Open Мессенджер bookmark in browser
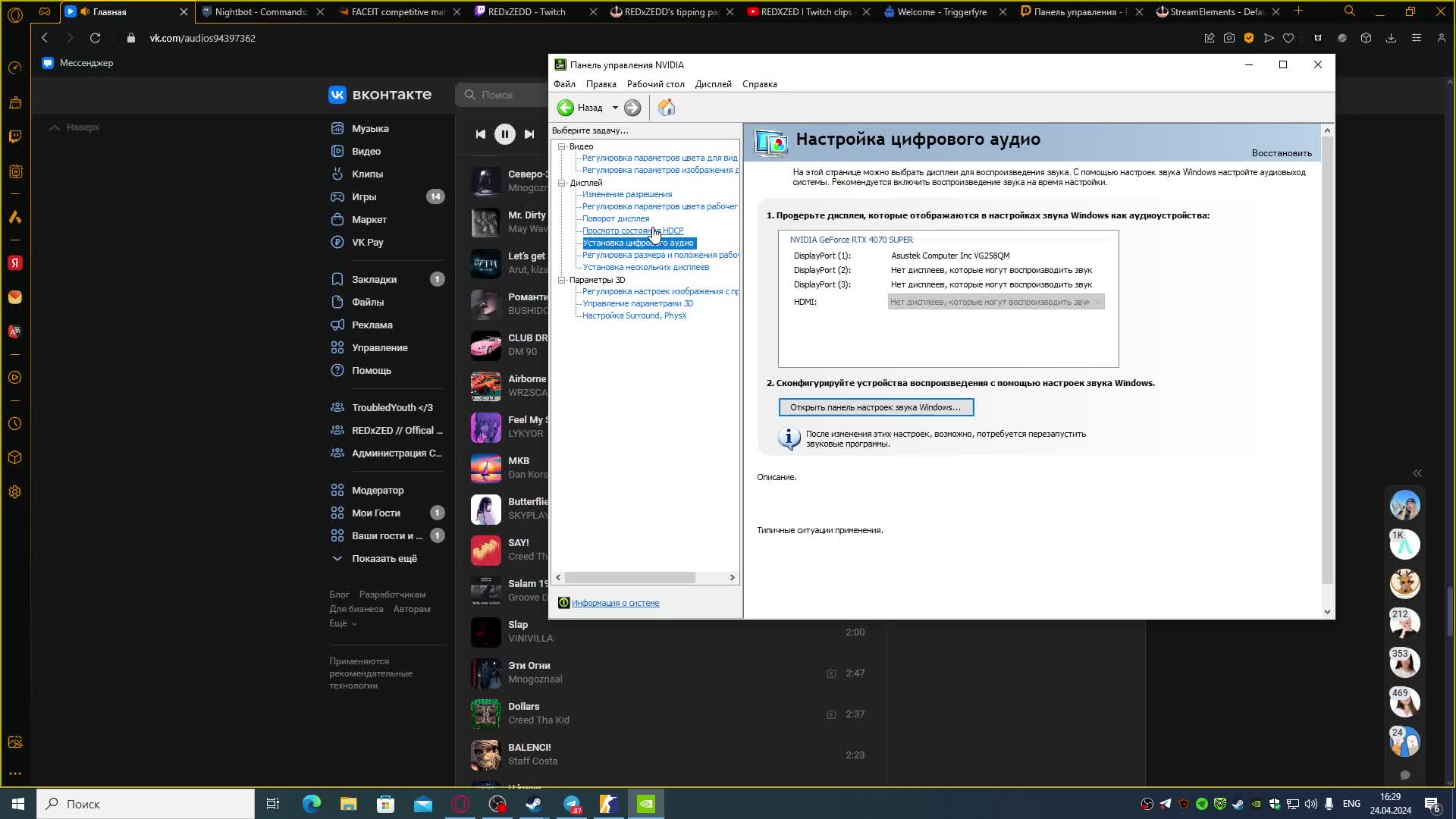This screenshot has width=1456, height=819. (x=78, y=63)
